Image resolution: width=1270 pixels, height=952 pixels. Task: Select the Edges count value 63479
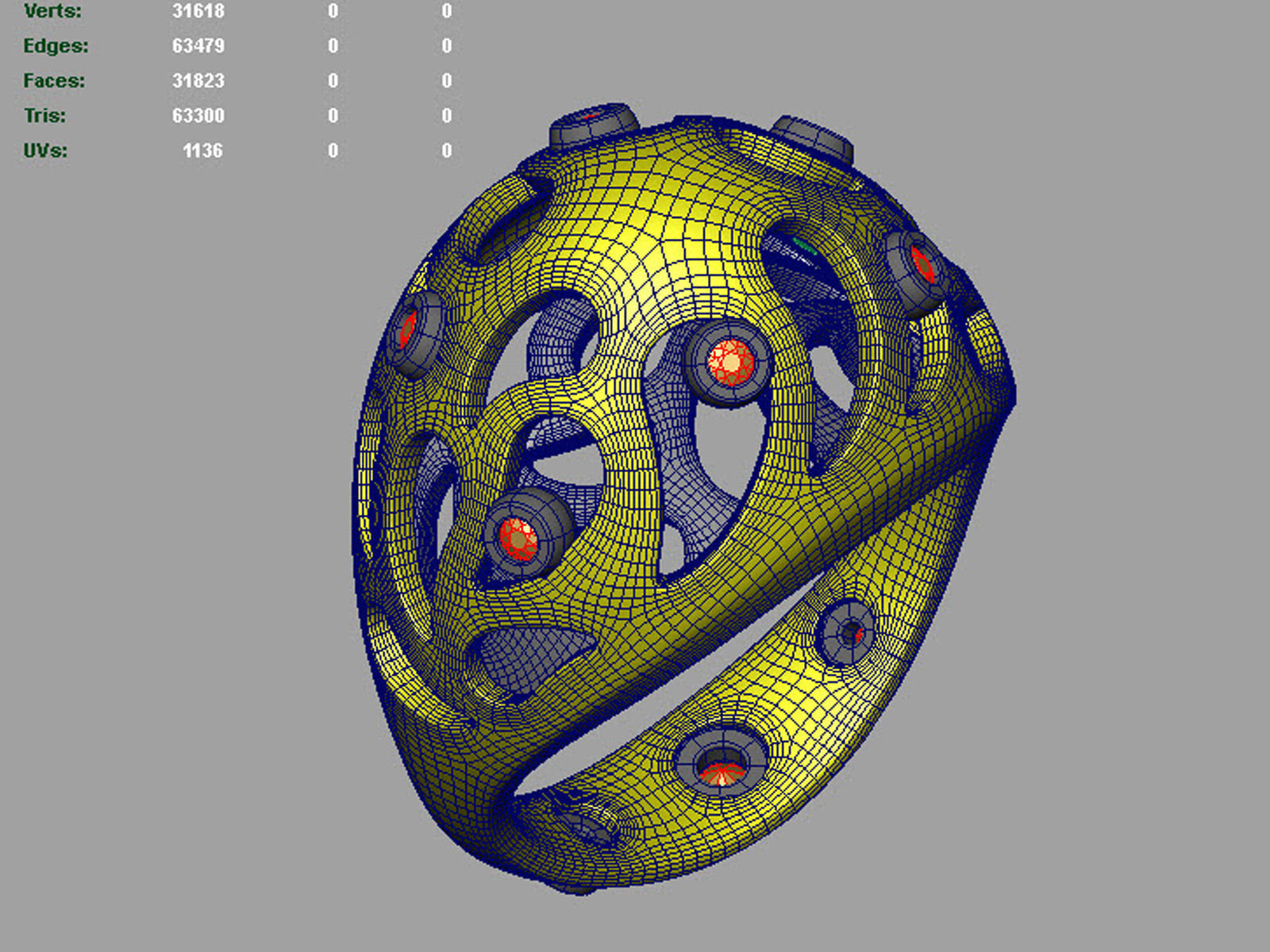tap(198, 46)
